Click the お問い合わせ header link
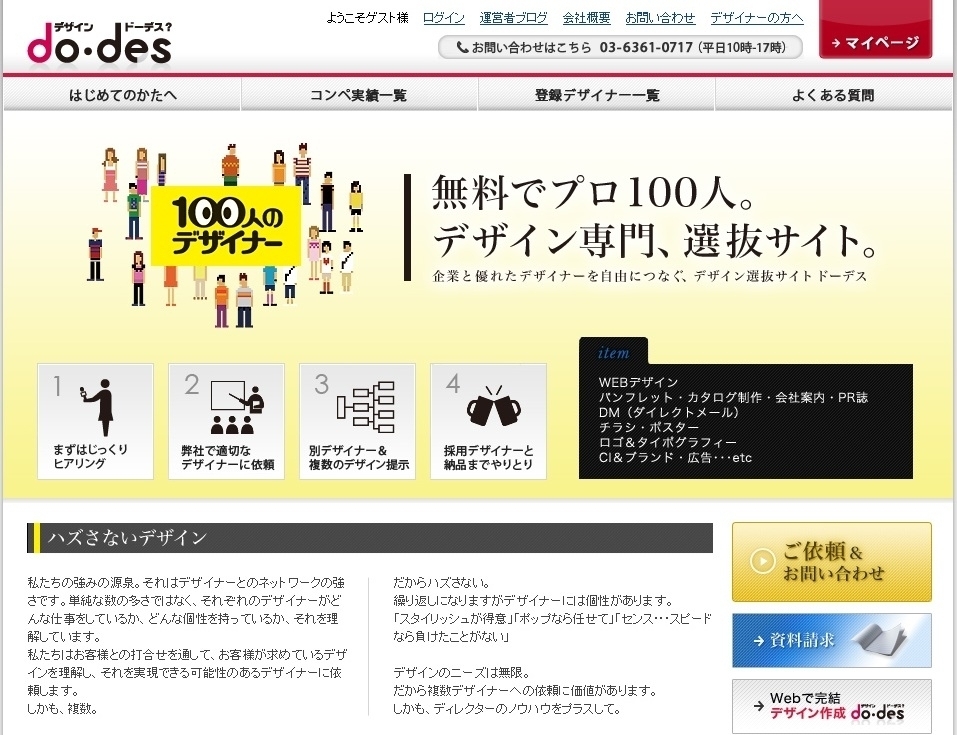The image size is (957, 735). pos(660,18)
